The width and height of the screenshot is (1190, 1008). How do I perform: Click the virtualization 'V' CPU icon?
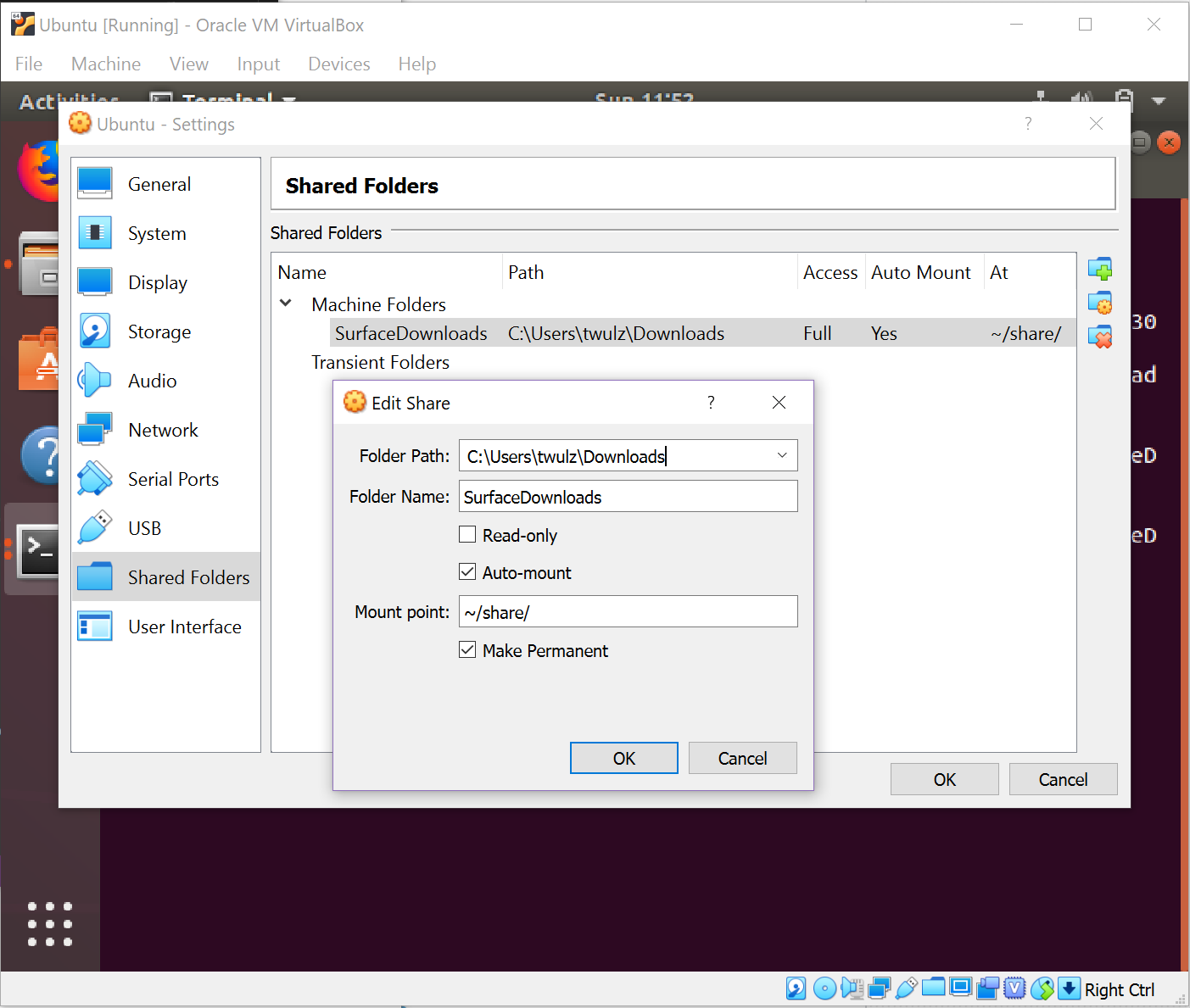click(x=1015, y=989)
